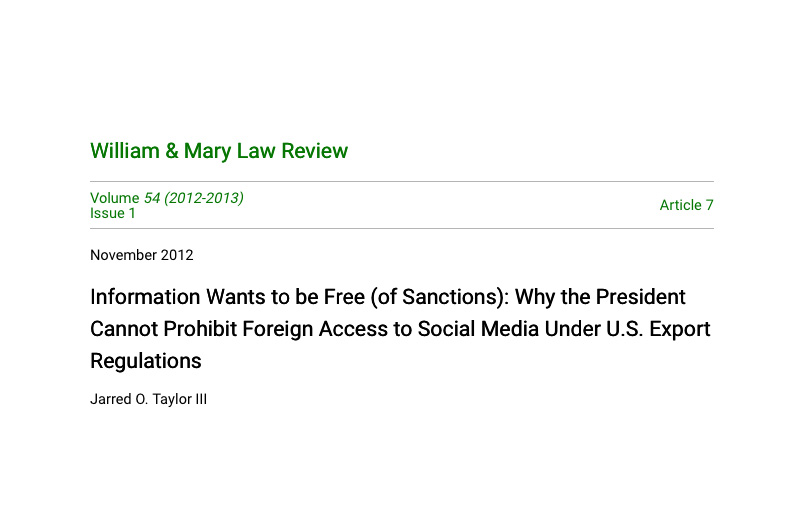The width and height of the screenshot is (807, 506).
Task: Click the word "Regulations" in the title
Action: (146, 361)
